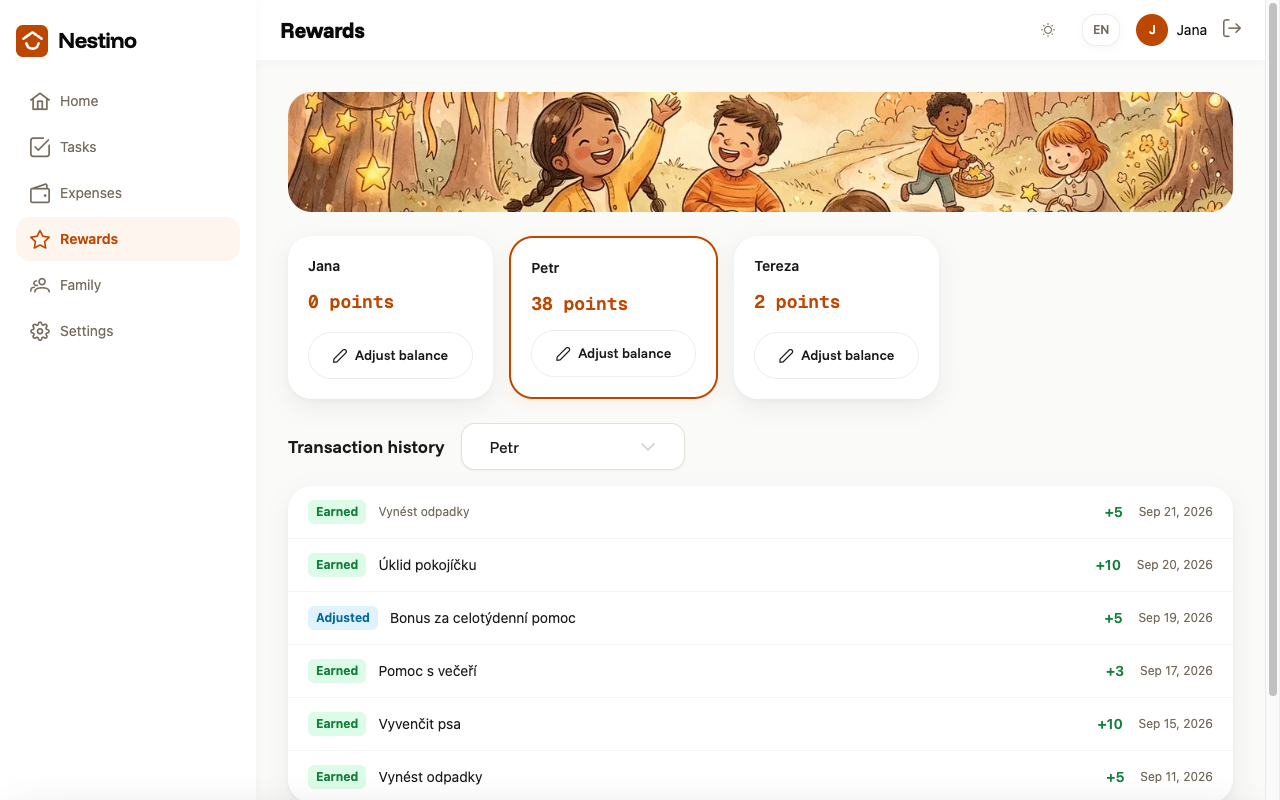This screenshot has width=1280, height=800.
Task: Click the Expenses wallet icon in sidebar
Action: pyautogui.click(x=40, y=193)
